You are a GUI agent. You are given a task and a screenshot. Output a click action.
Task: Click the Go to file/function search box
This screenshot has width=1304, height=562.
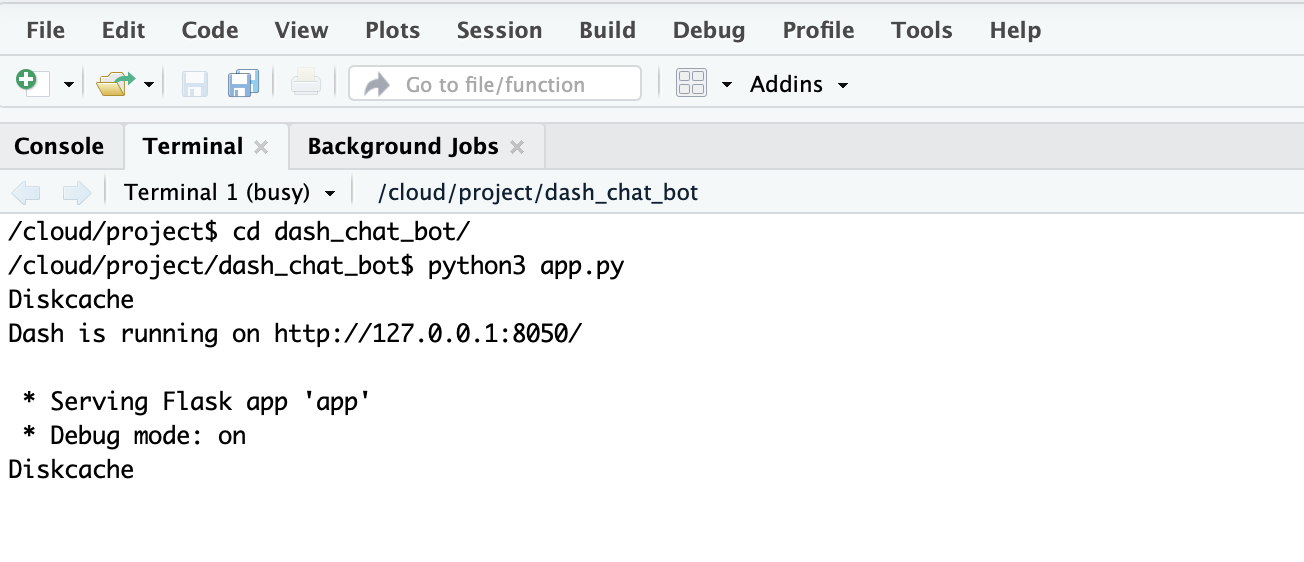[x=495, y=84]
